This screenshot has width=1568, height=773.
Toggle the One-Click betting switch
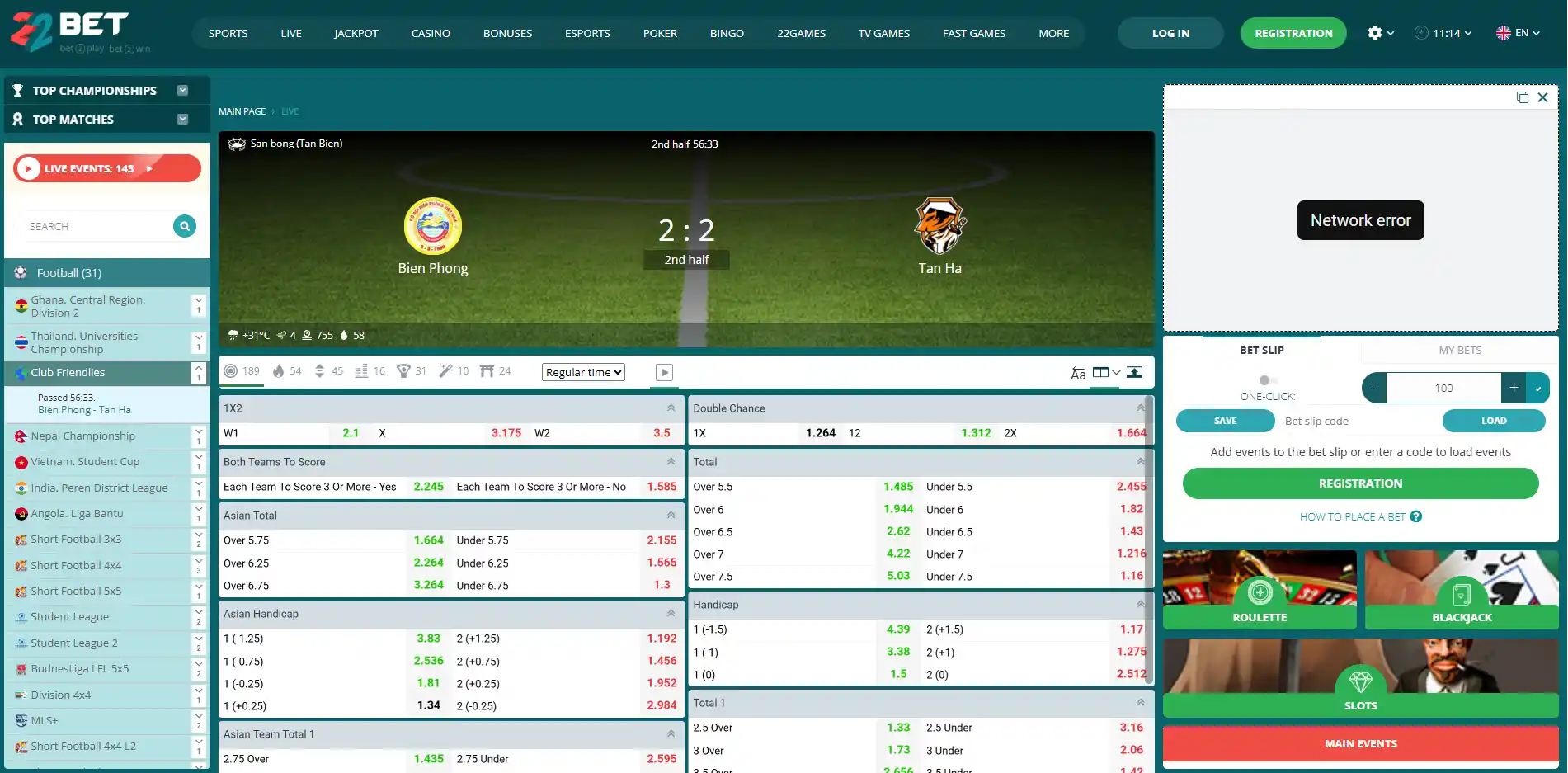coord(1268,380)
